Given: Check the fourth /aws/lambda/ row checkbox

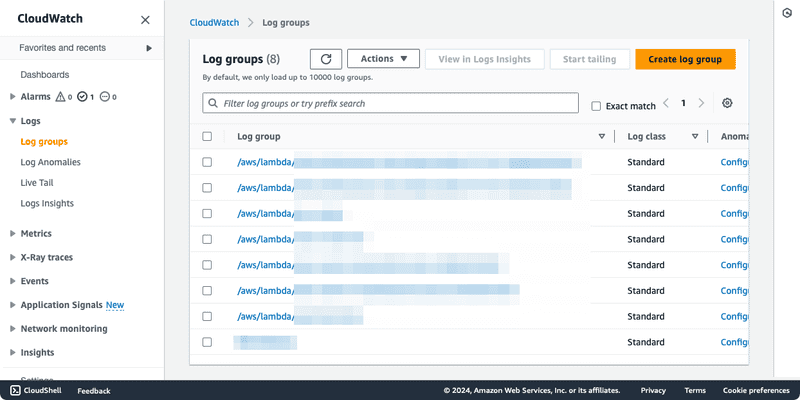Looking at the screenshot, I should tap(207, 239).
